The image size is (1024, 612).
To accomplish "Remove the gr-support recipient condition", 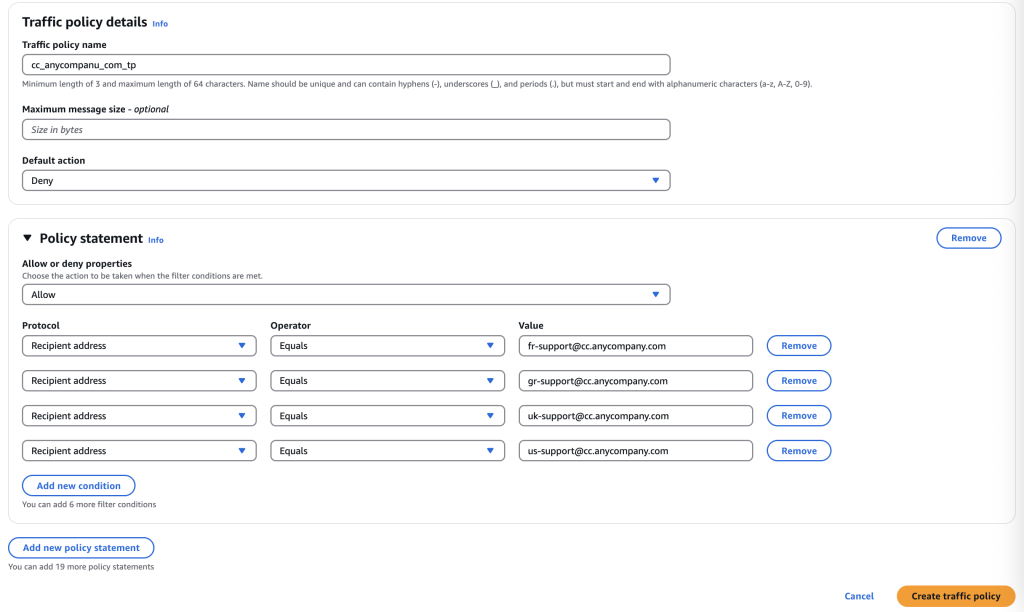I will click(798, 381).
